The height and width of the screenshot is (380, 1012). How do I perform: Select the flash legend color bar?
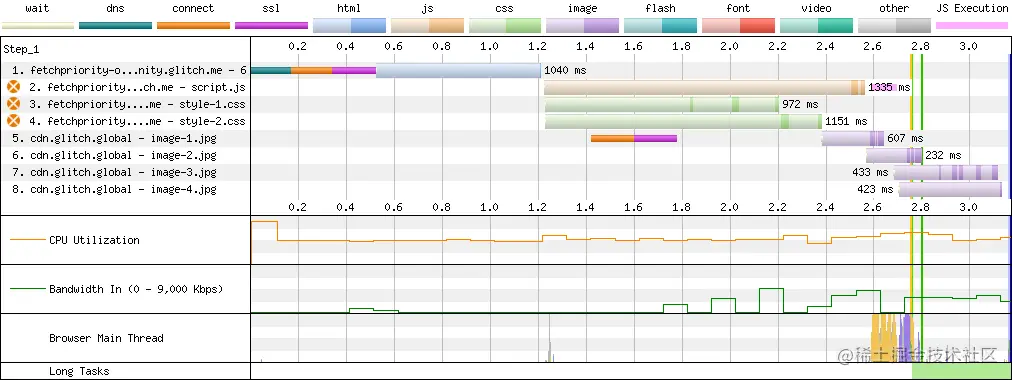(660, 26)
